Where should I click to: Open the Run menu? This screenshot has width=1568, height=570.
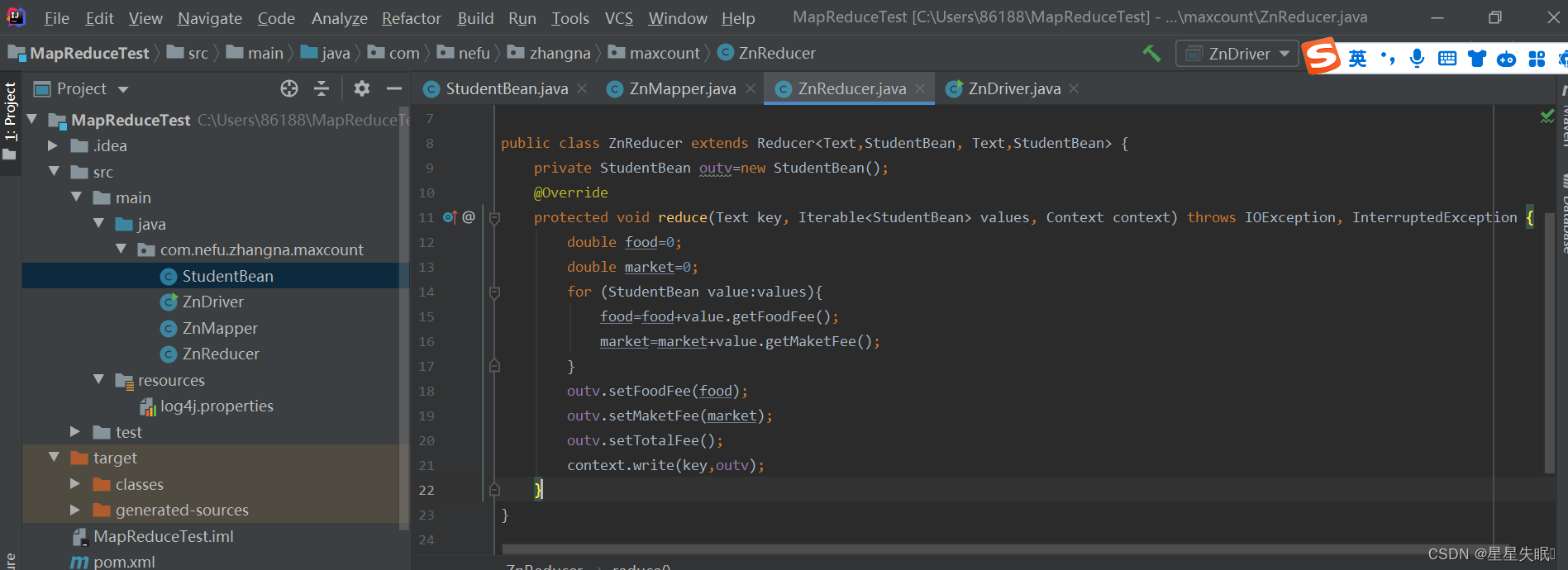point(522,18)
